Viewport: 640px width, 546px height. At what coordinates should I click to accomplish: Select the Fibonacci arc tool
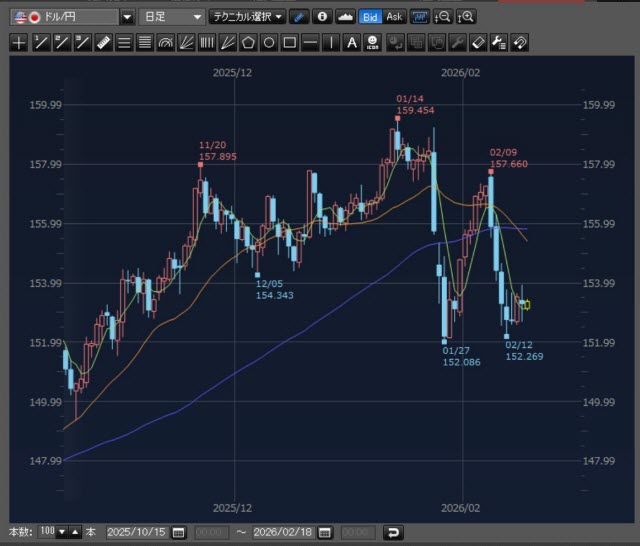tap(165, 42)
